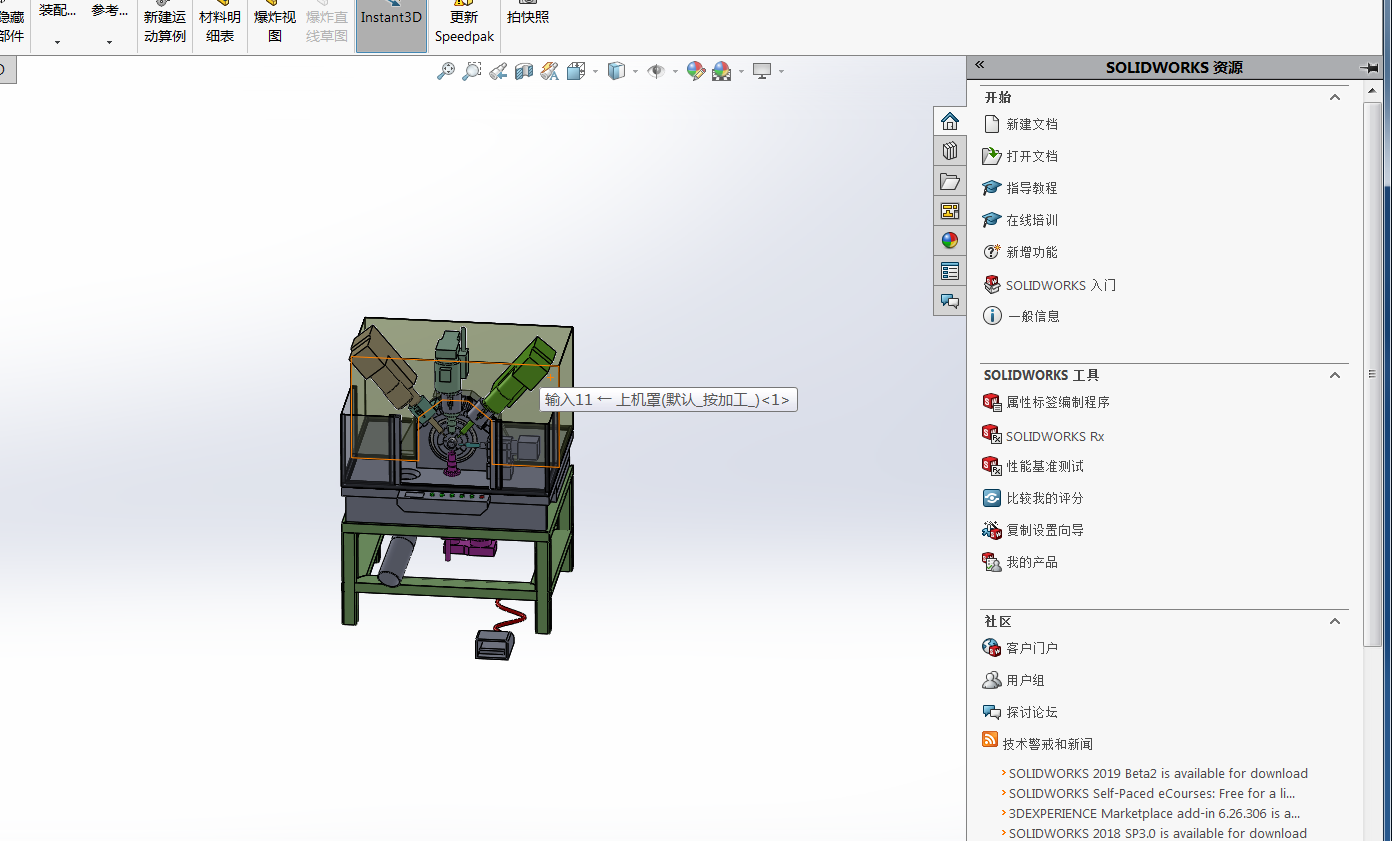This screenshot has width=1392, height=841.
Task: Open the View Palette task pane tab
Action: [x=949, y=211]
